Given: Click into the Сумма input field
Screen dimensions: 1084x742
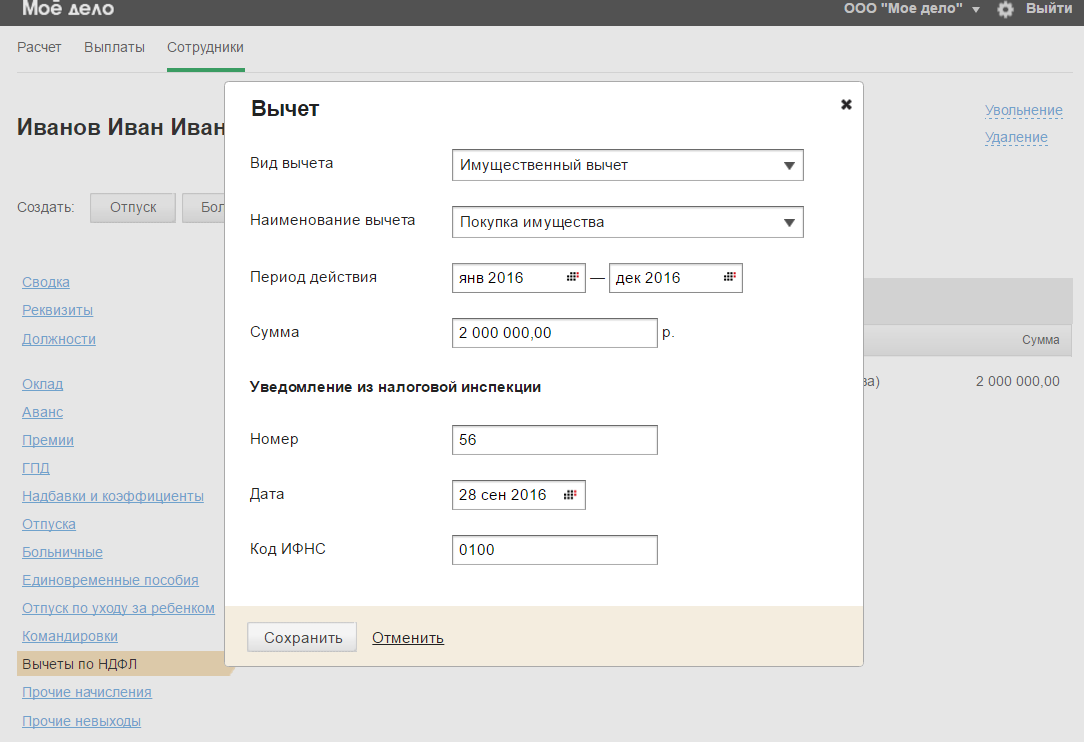Looking at the screenshot, I should (554, 333).
